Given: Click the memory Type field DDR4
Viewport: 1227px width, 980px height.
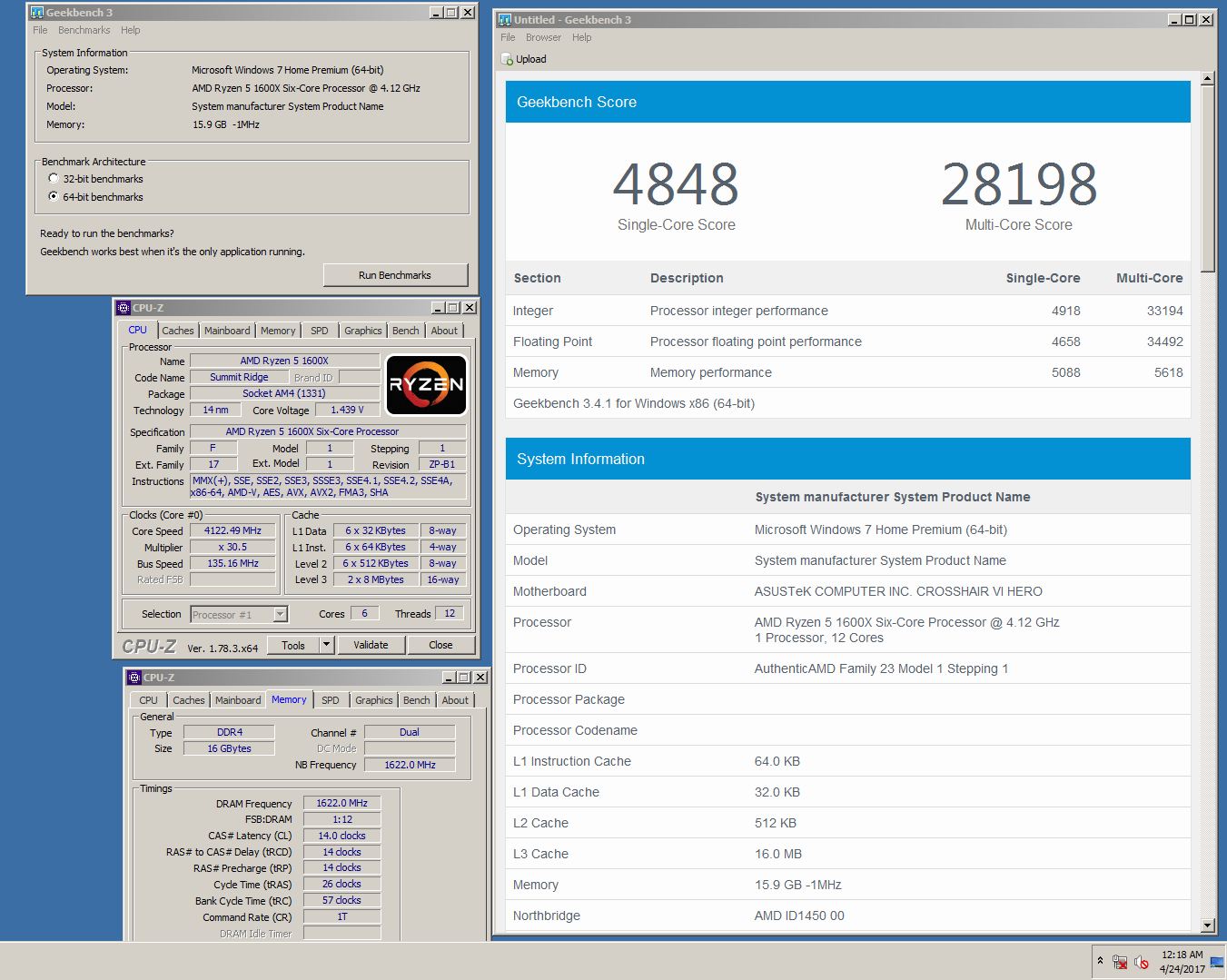Looking at the screenshot, I should pyautogui.click(x=230, y=732).
